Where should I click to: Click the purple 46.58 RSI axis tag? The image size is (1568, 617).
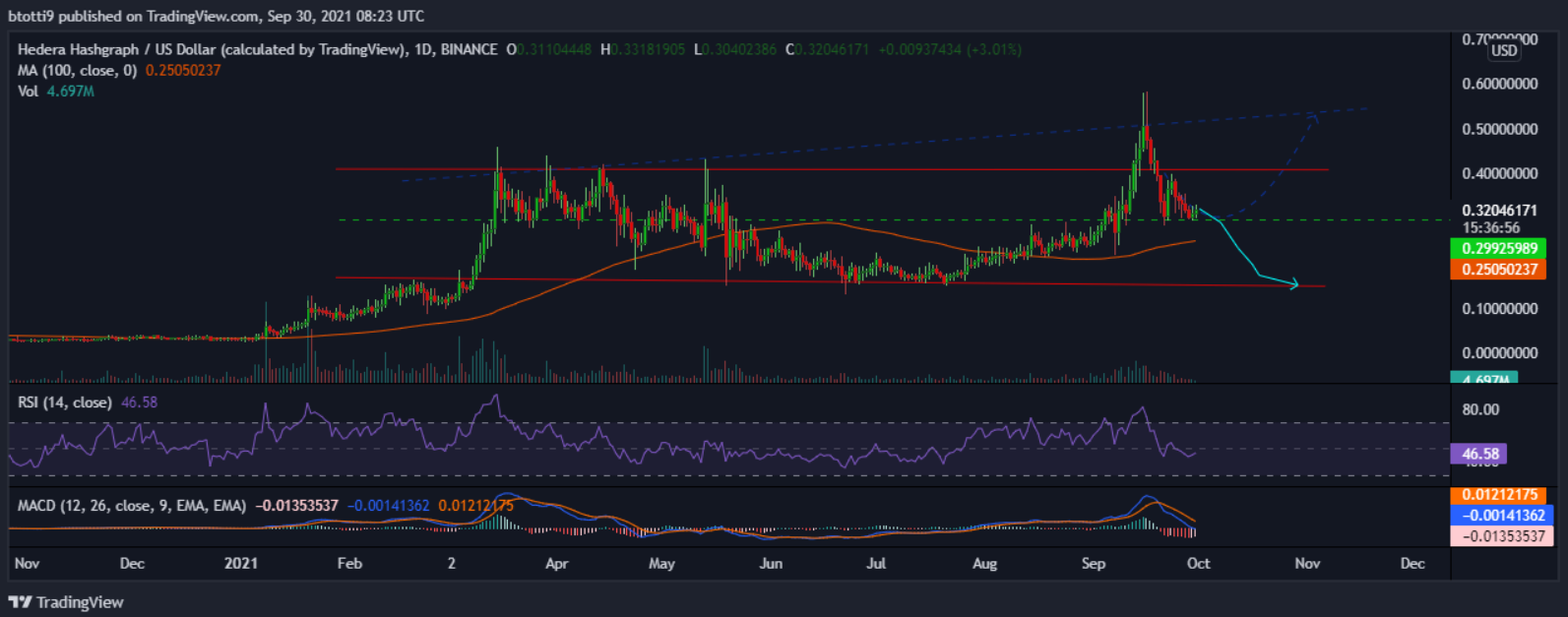pyautogui.click(x=1478, y=454)
